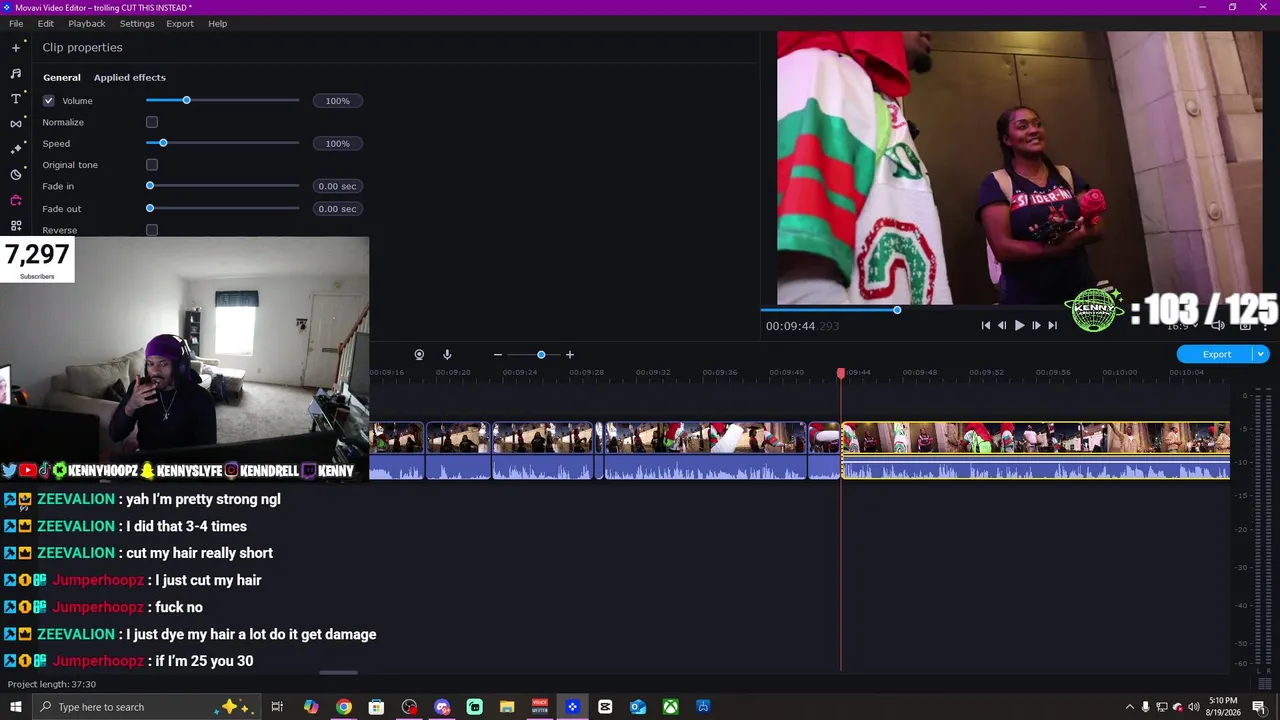Click the red playhead marker on the ruler
This screenshot has height=720, width=1280.
(x=841, y=372)
